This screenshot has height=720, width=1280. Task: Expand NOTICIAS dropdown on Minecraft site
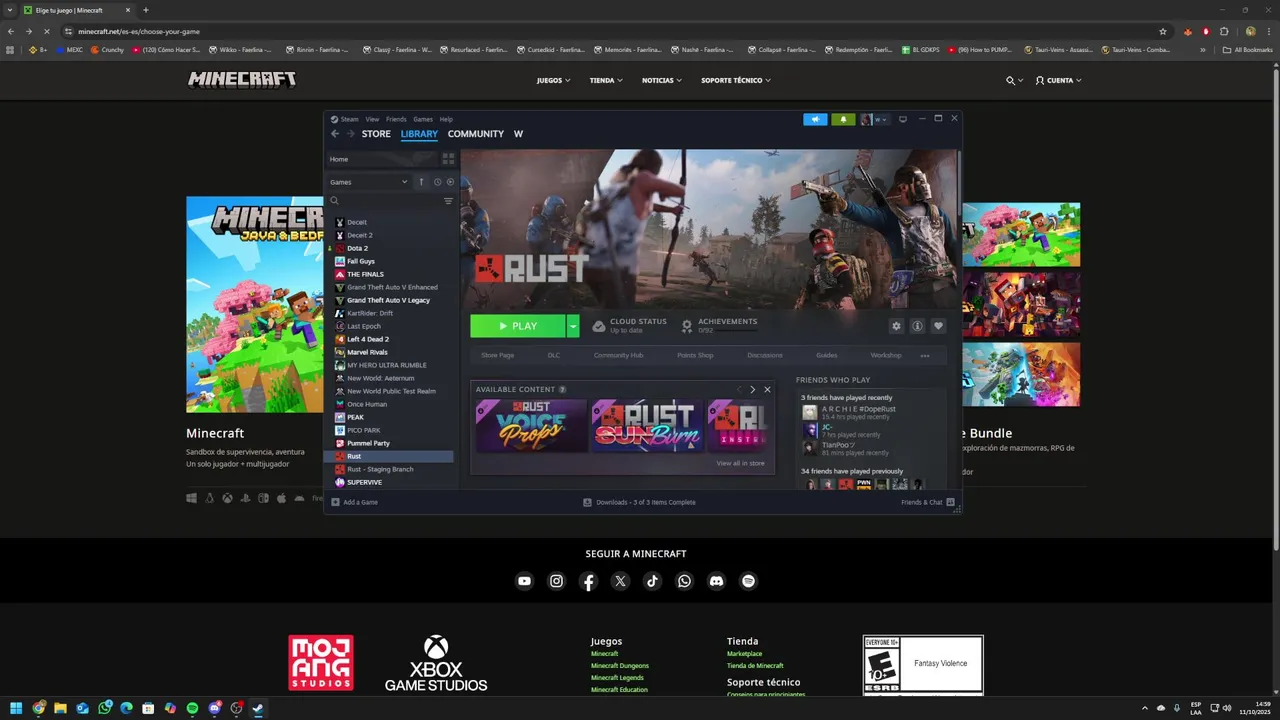click(661, 80)
